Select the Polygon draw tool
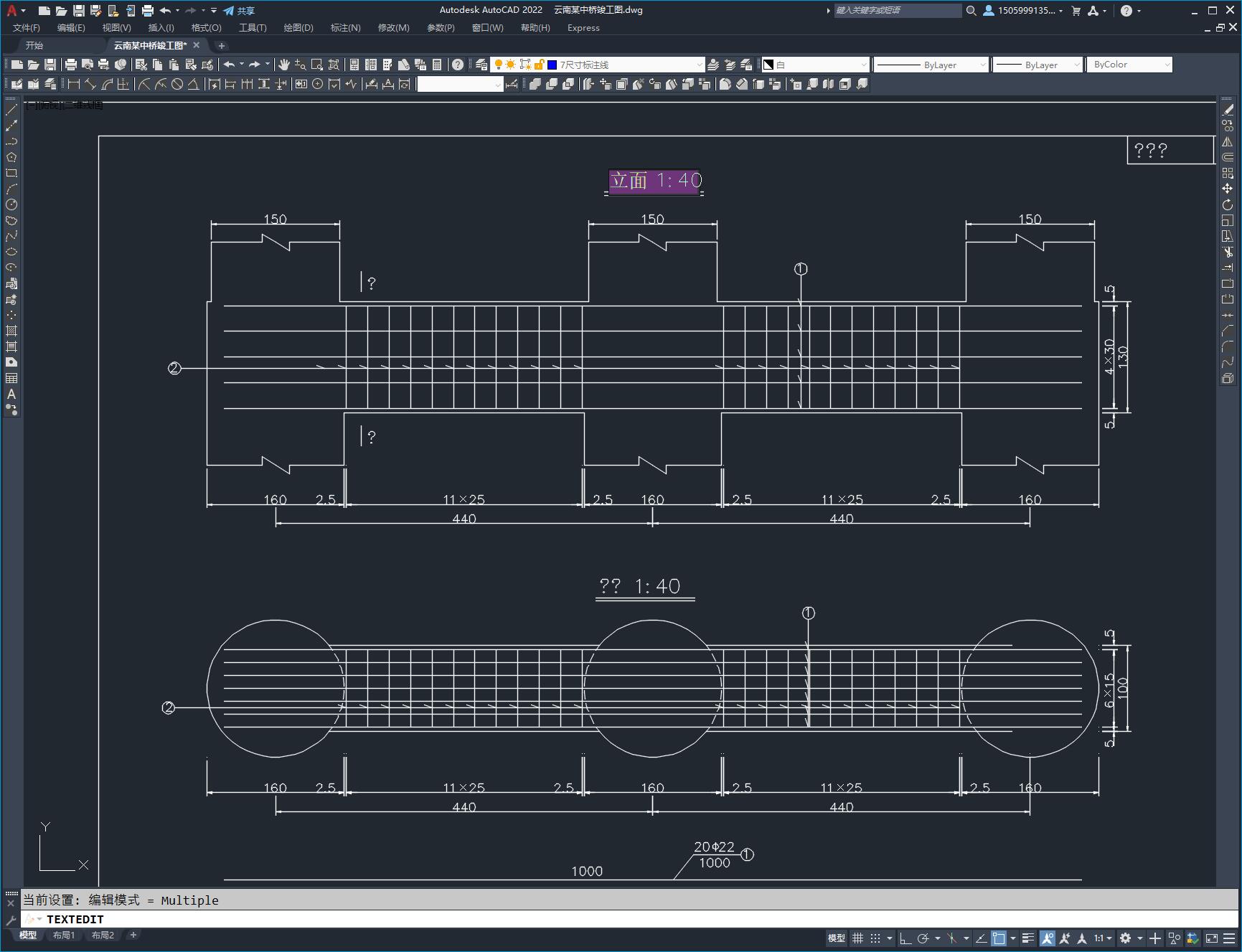 11,157
